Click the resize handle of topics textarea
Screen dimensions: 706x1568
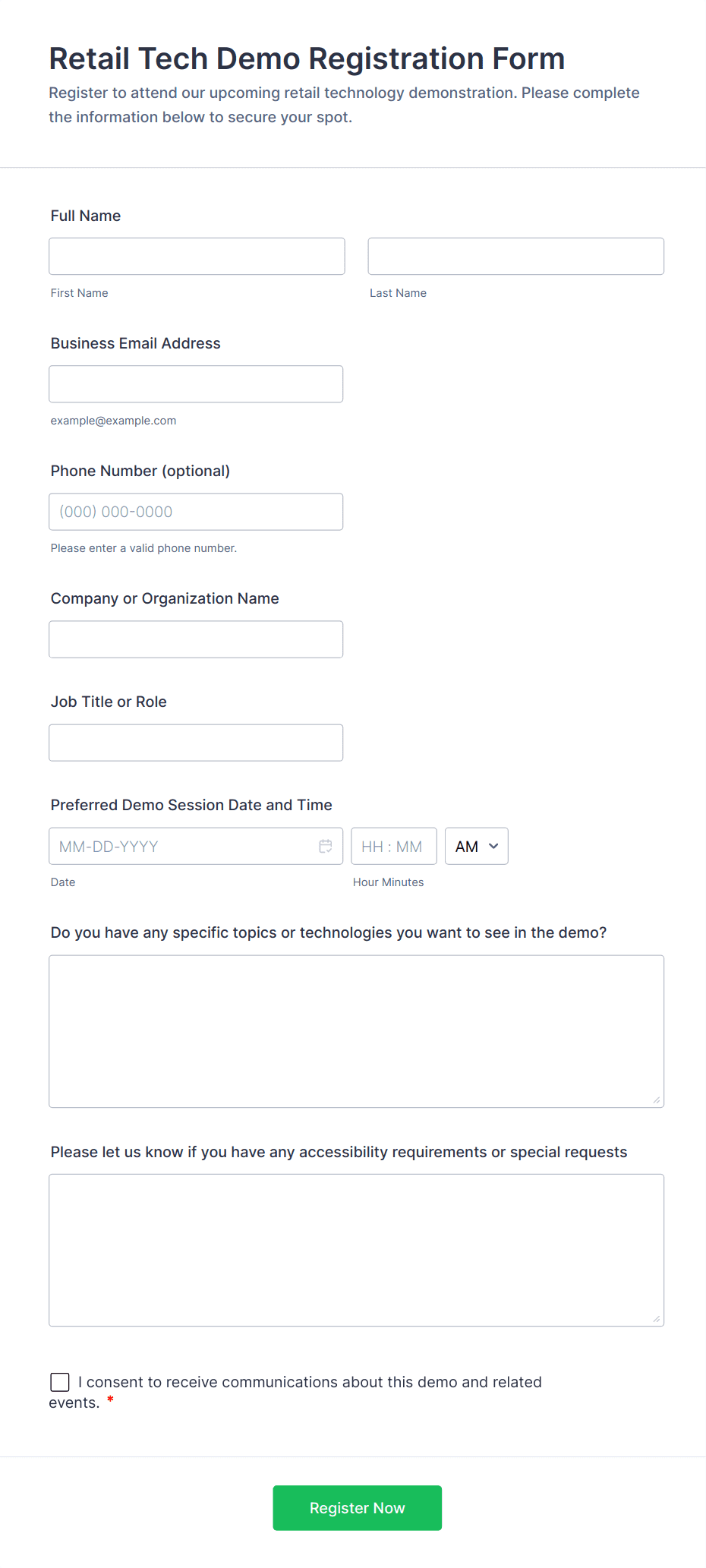(656, 1098)
